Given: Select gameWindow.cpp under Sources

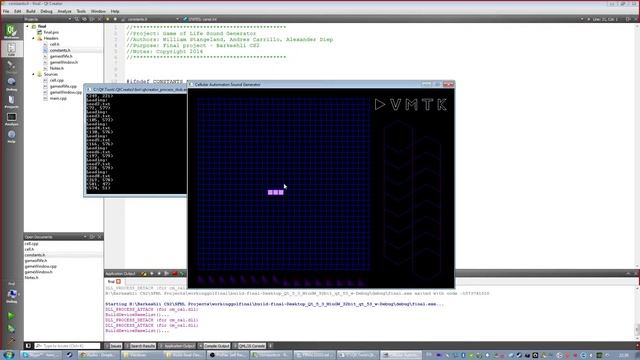Looking at the screenshot, I should click(x=65, y=92).
